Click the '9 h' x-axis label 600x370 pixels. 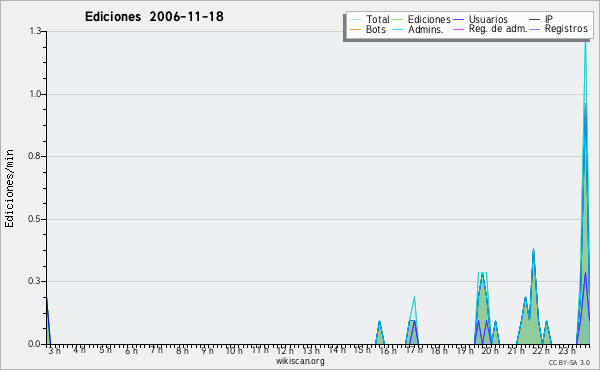(x=207, y=351)
